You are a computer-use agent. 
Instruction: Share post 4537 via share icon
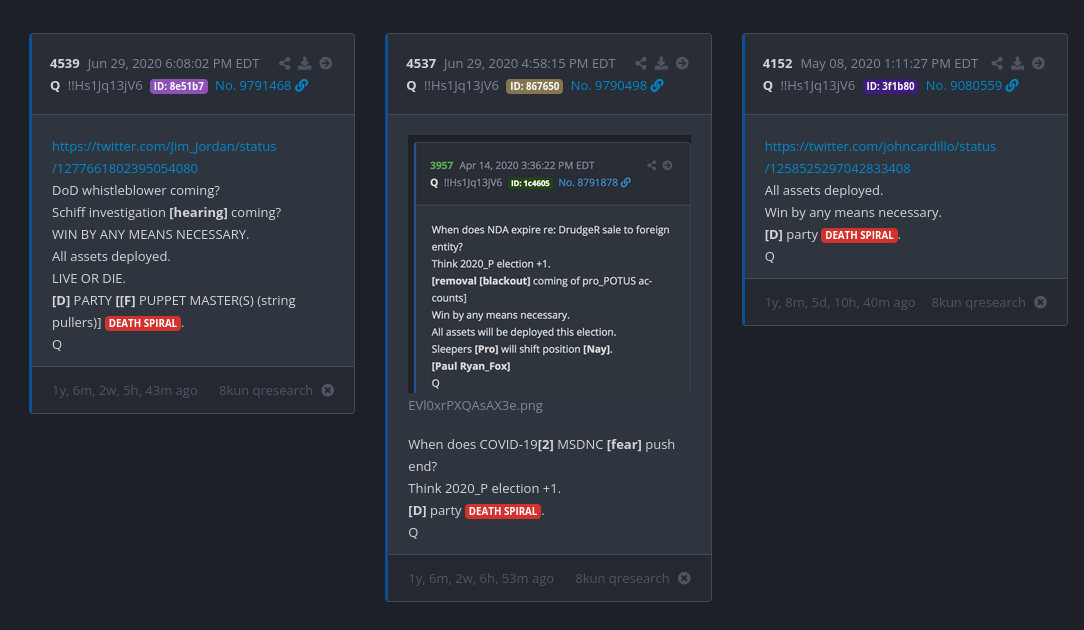point(641,64)
